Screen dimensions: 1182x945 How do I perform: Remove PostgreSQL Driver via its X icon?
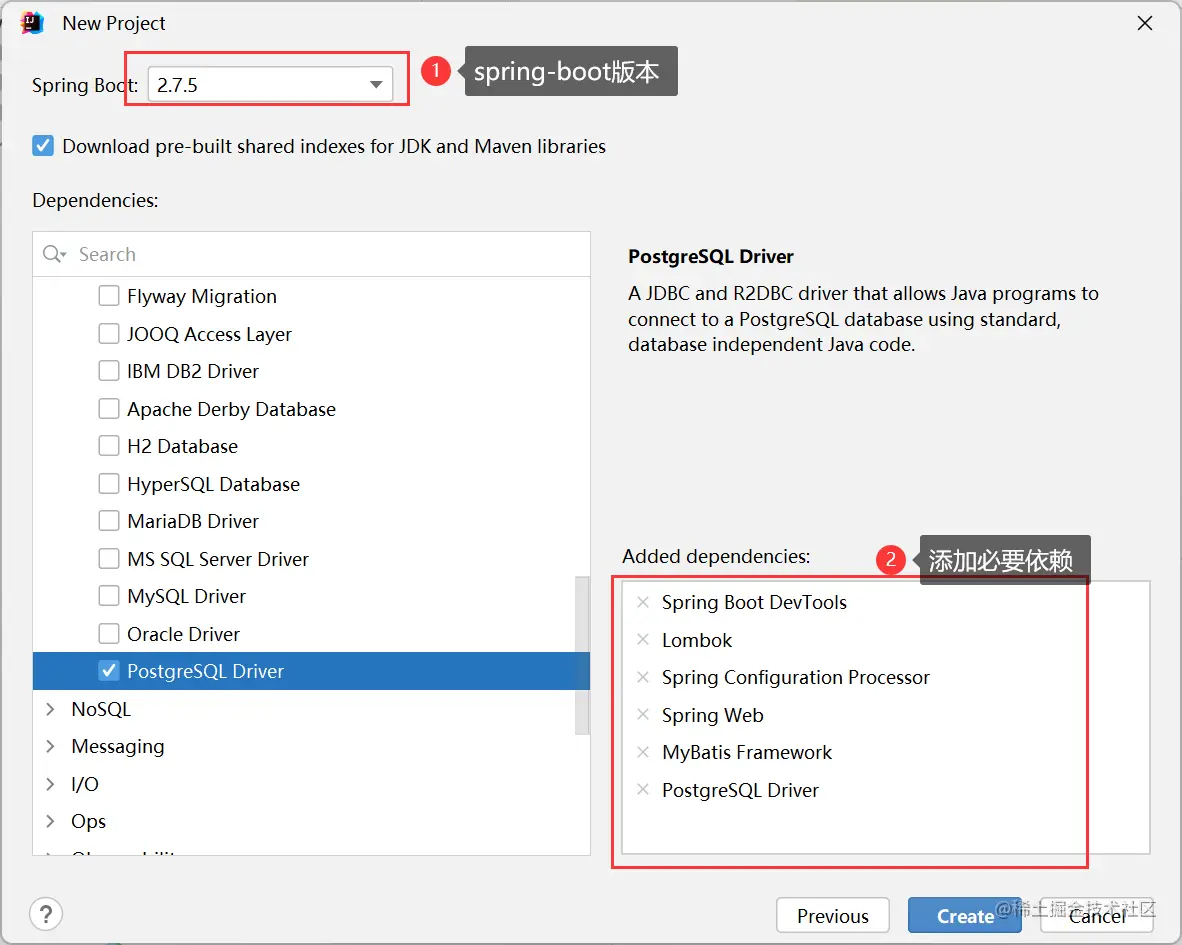click(x=643, y=790)
